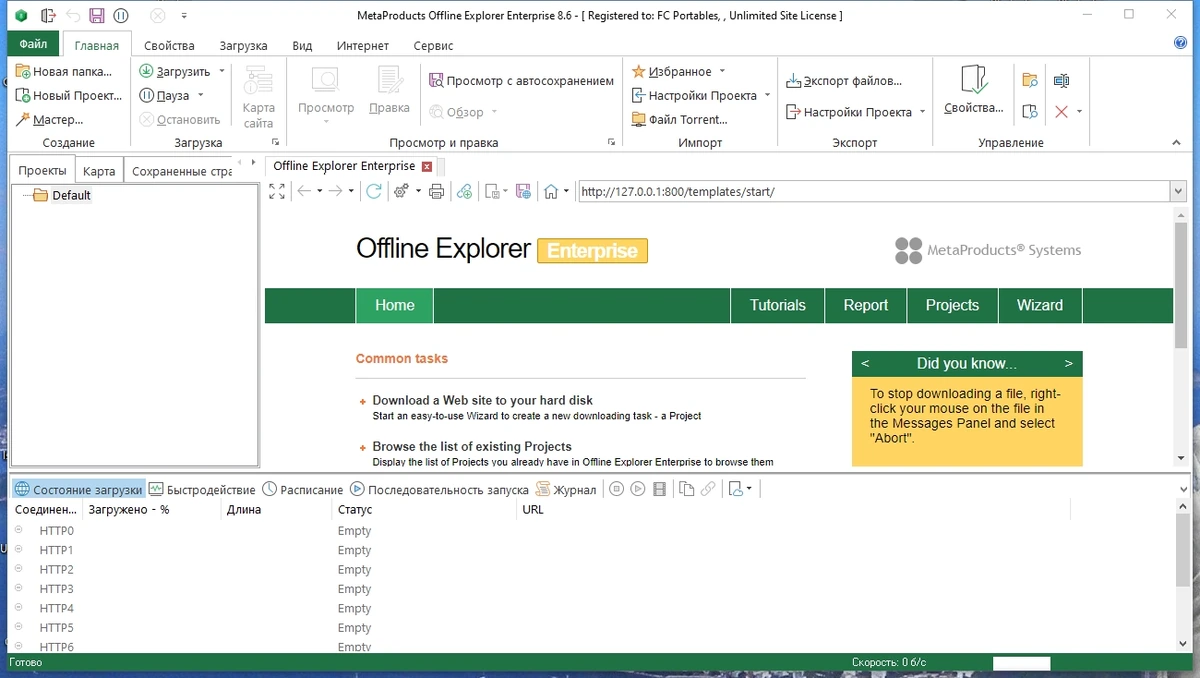This screenshot has width=1200, height=678.
Task: Click quick-access pause circle icon
Action: pyautogui.click(x=121, y=15)
